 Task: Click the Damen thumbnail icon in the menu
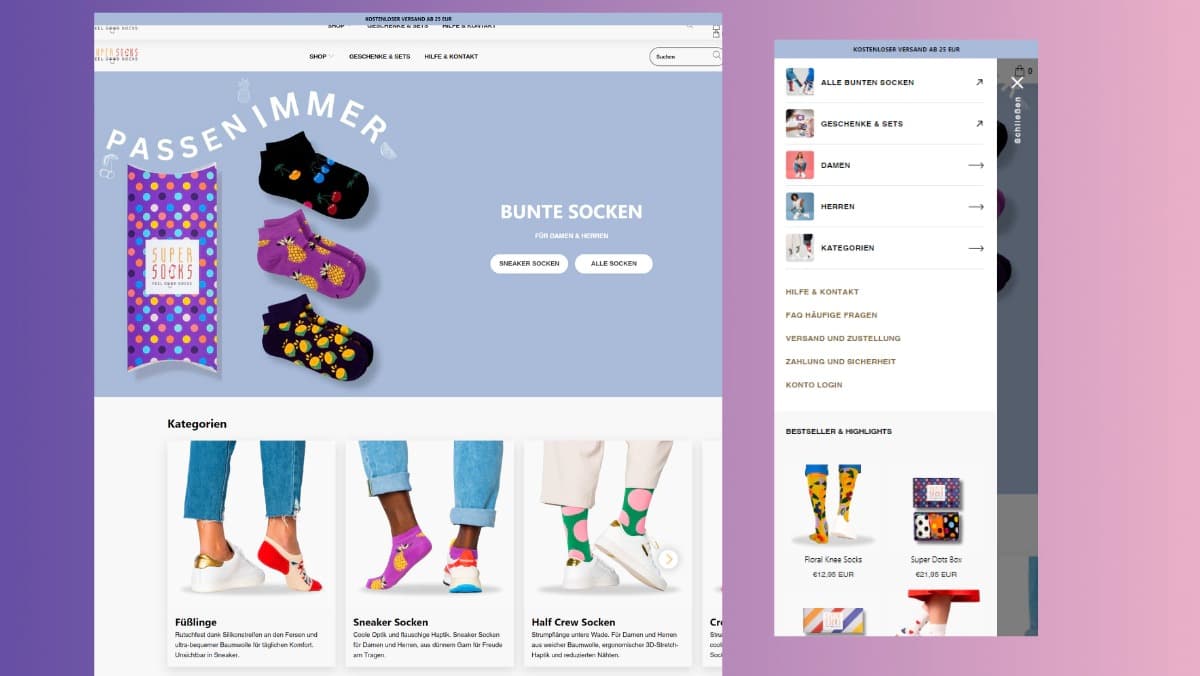pyautogui.click(x=799, y=165)
